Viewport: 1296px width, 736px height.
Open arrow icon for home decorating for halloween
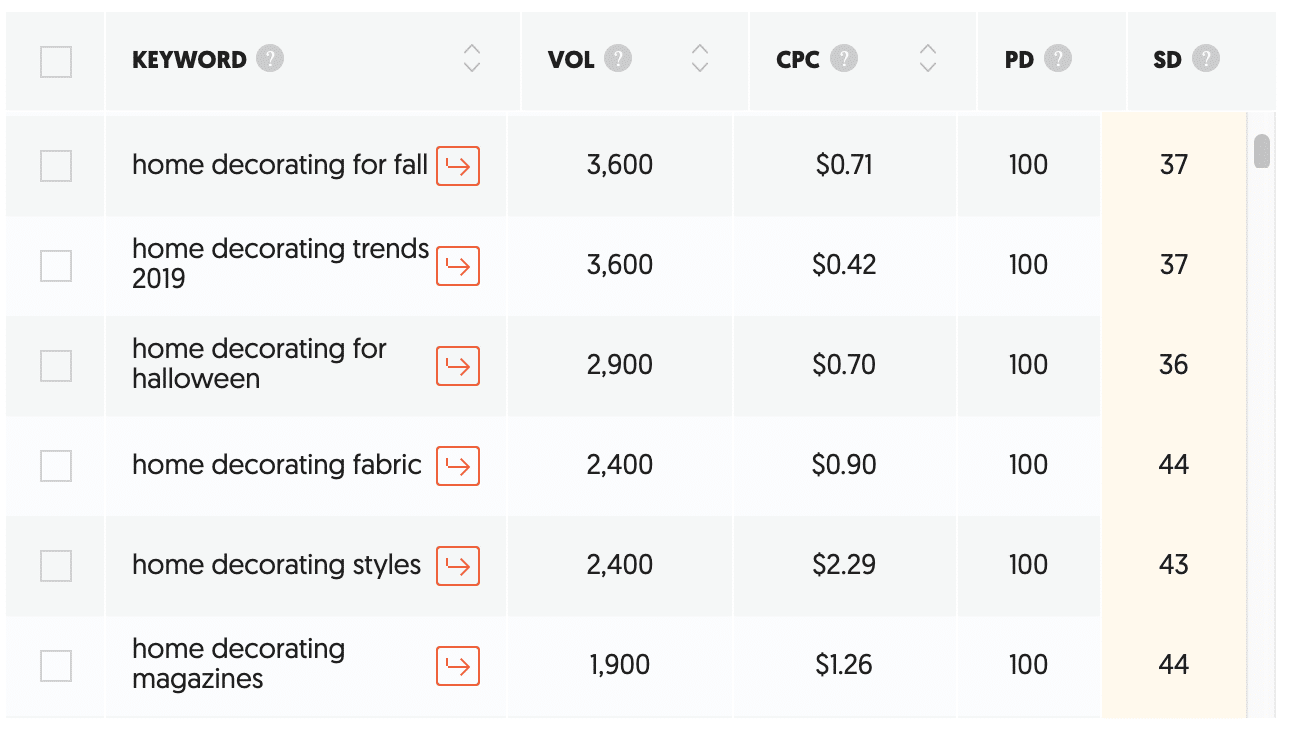click(458, 366)
